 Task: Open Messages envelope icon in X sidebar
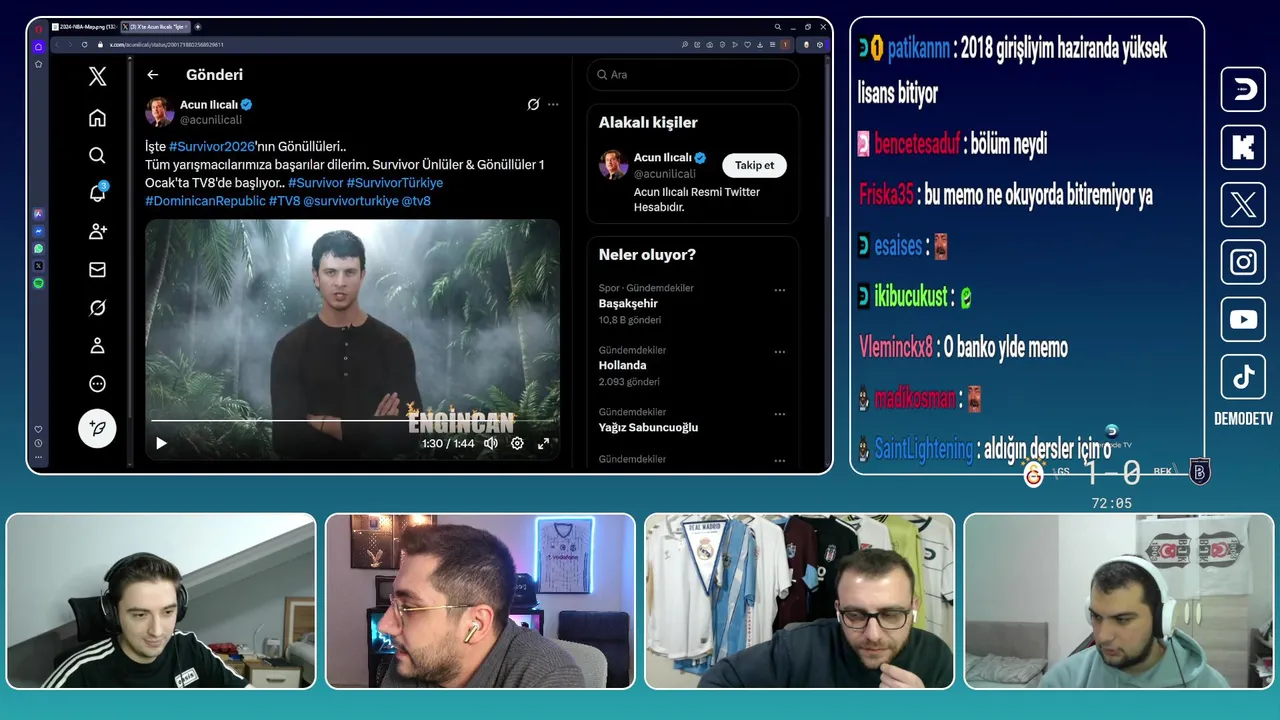pyautogui.click(x=97, y=269)
